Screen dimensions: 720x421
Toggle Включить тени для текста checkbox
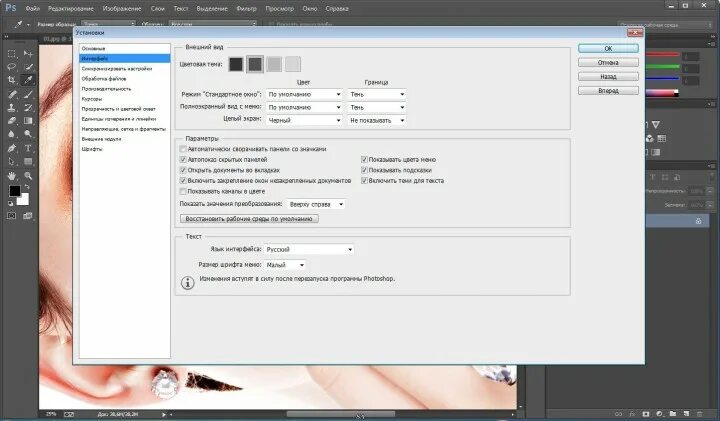(x=364, y=180)
